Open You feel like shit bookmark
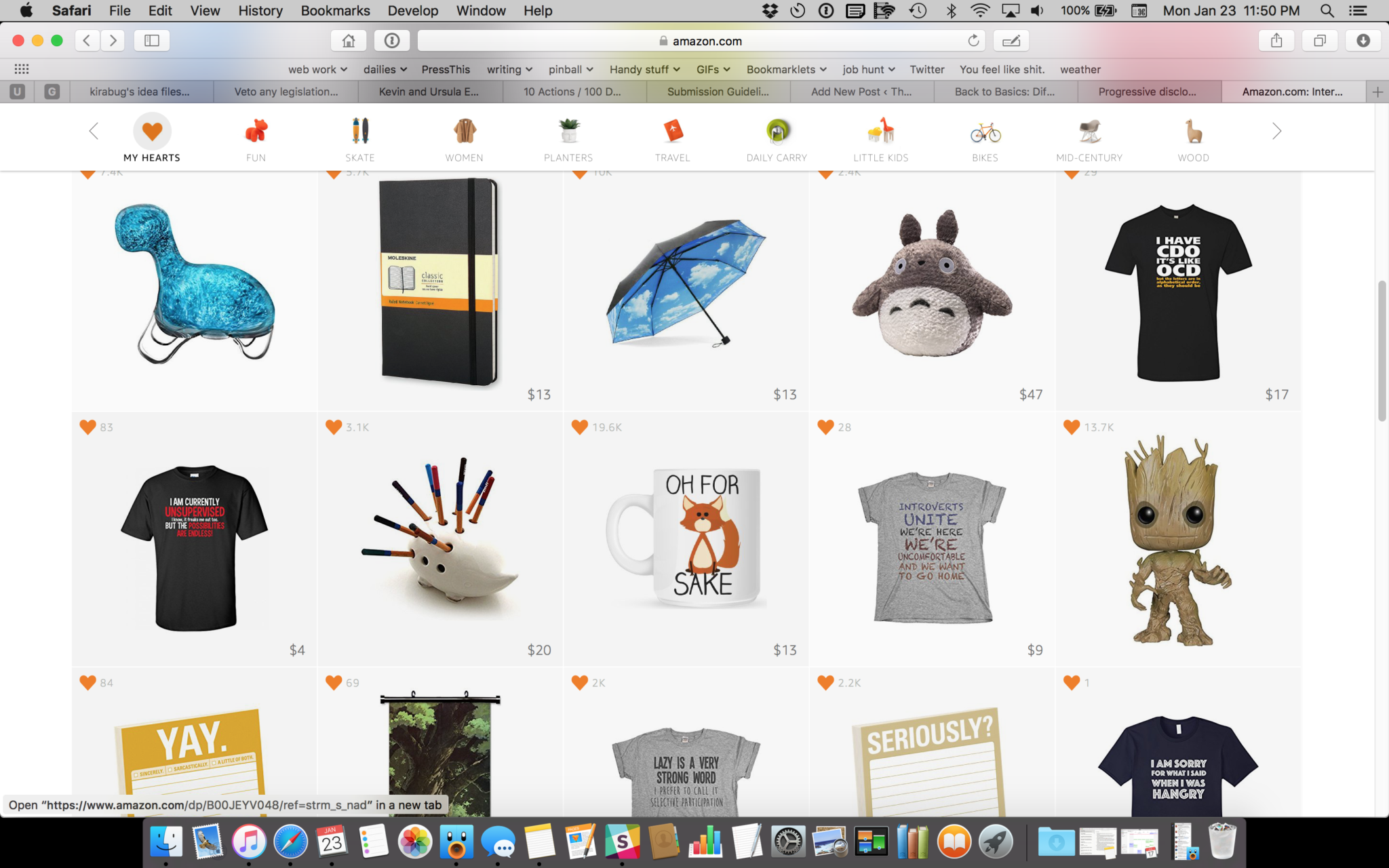This screenshot has width=1389, height=868. pos(1002,69)
